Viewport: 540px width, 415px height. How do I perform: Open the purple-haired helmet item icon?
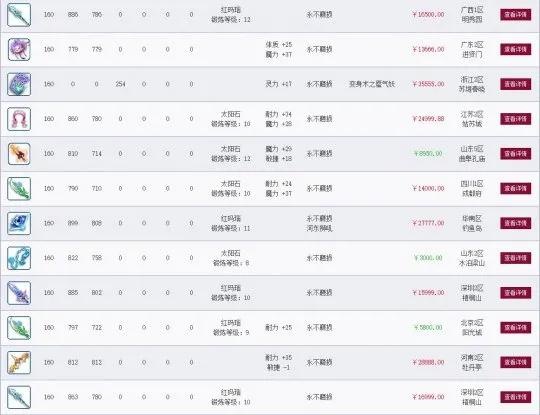point(19,50)
